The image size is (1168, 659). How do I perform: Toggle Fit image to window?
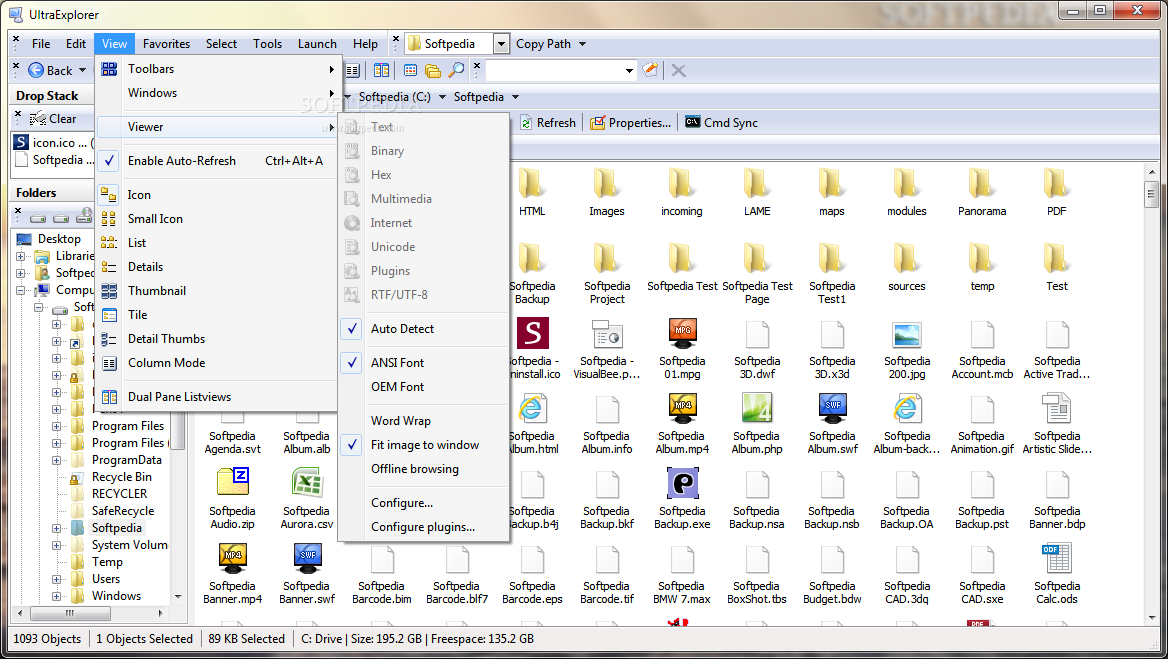pyautogui.click(x=424, y=445)
